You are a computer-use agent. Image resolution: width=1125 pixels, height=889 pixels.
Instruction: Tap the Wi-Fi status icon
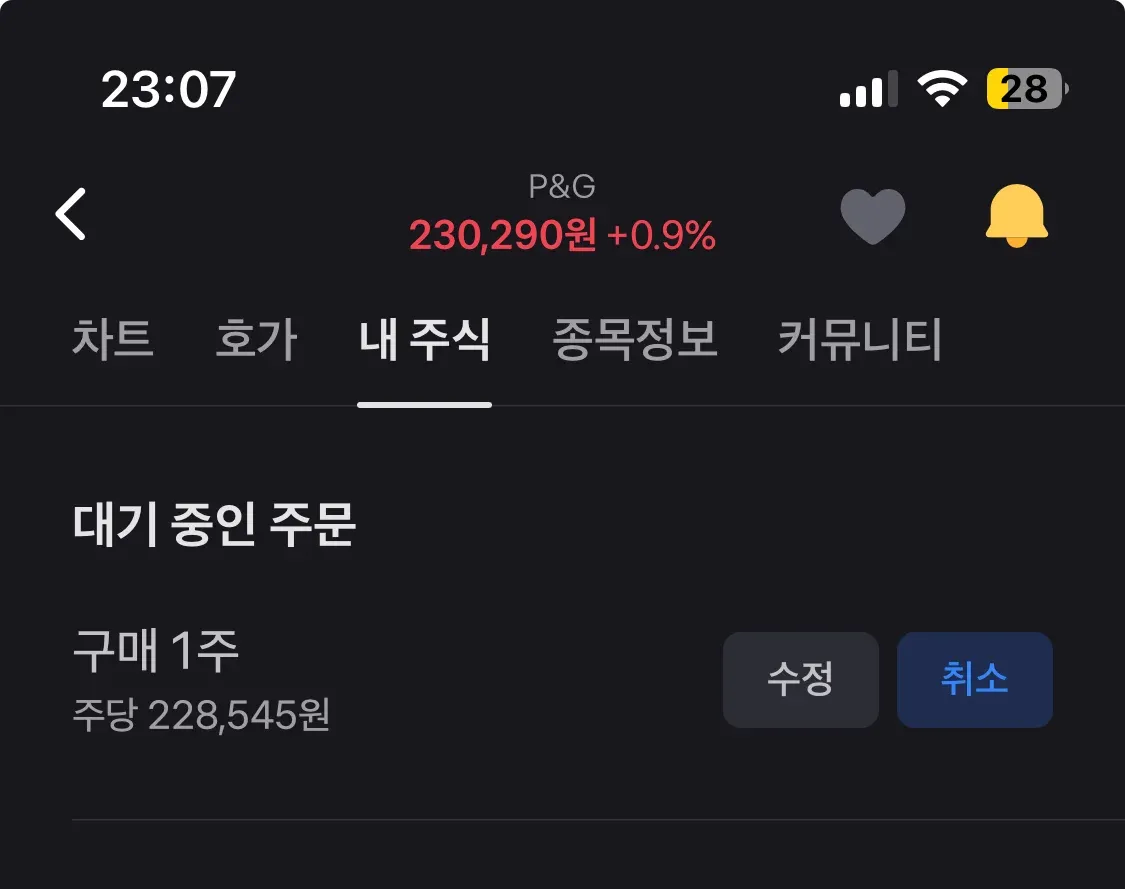(x=942, y=89)
